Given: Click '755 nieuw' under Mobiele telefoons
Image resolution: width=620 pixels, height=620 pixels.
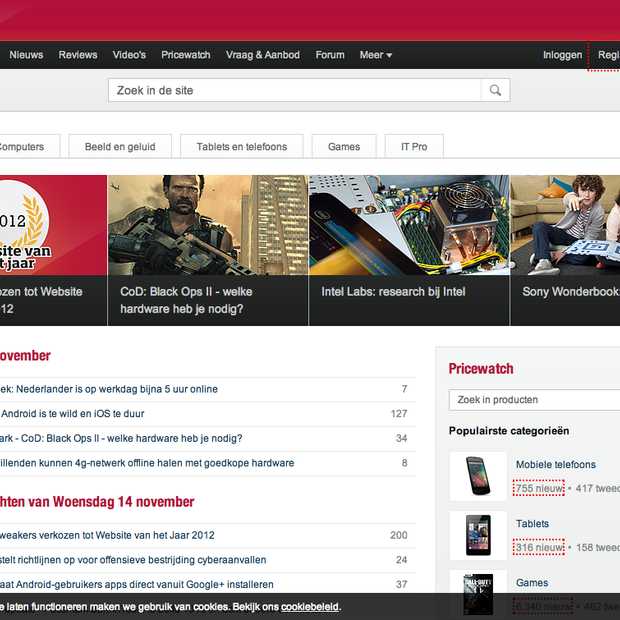Looking at the screenshot, I should click(x=539, y=488).
